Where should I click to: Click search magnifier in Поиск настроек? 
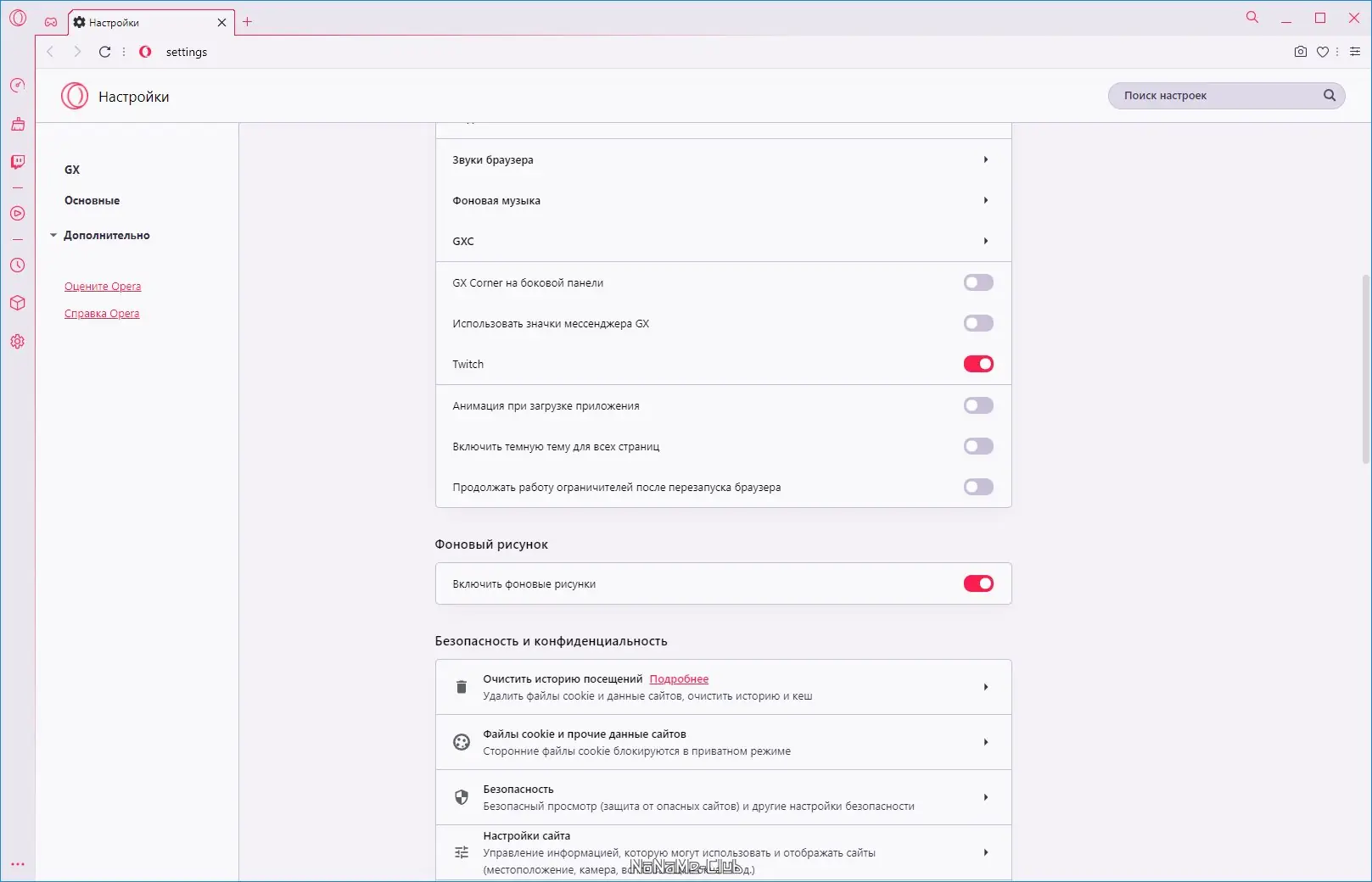(x=1330, y=96)
